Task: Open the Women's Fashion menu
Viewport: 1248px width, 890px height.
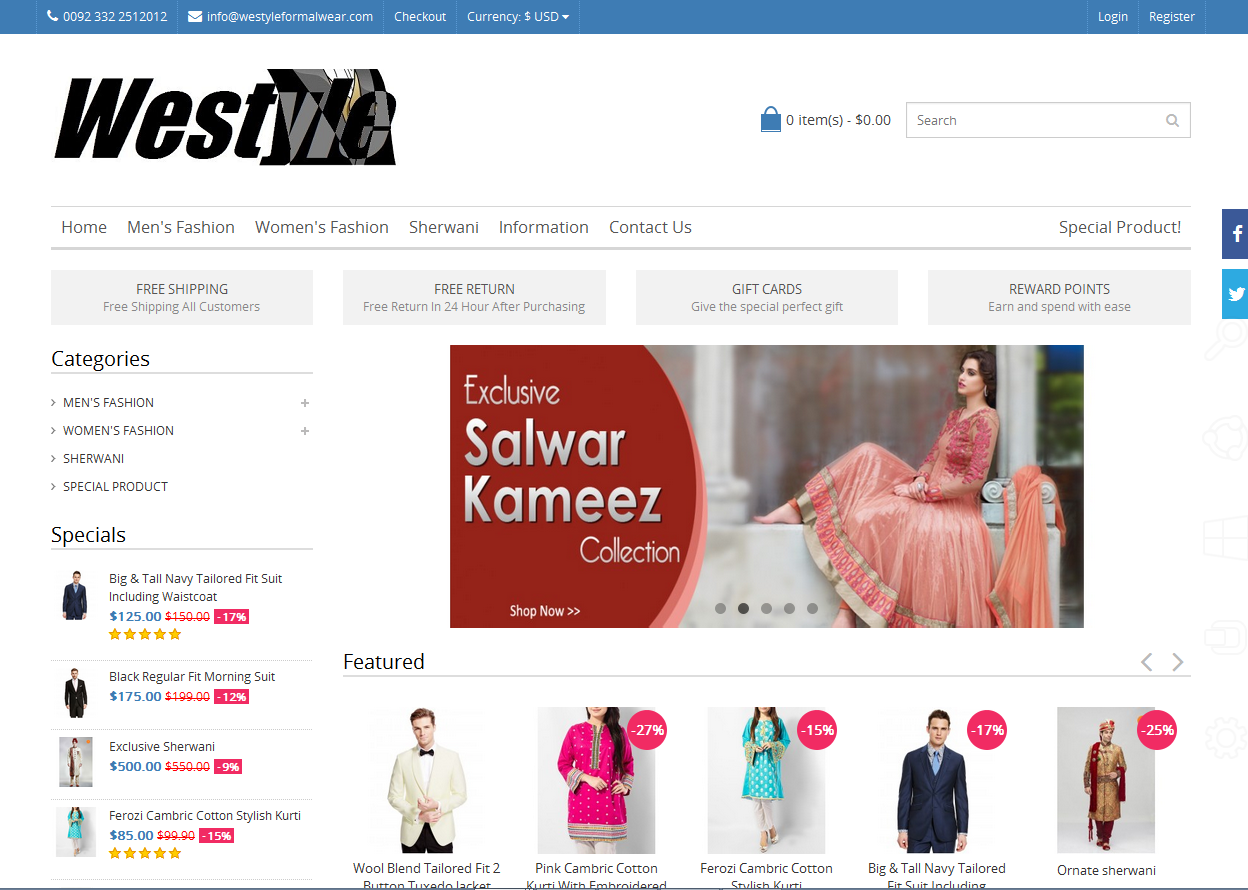Action: coord(322,227)
